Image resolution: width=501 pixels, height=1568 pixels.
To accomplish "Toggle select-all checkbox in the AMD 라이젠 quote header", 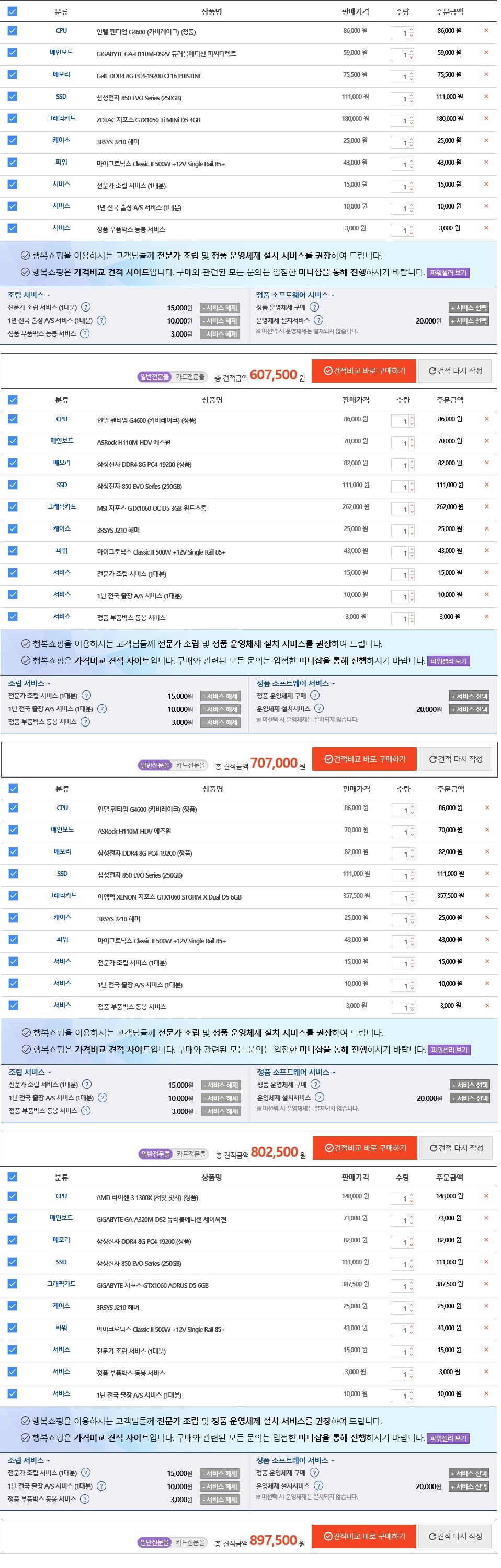I will (x=12, y=1177).
